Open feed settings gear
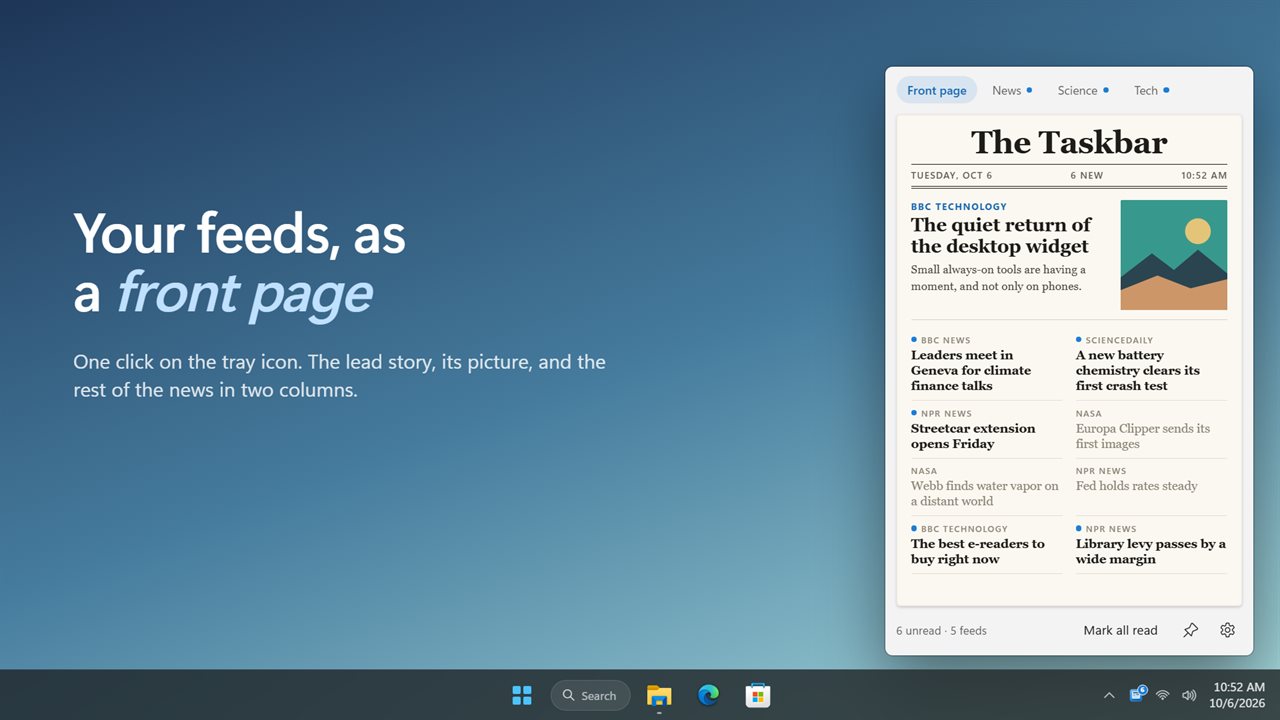The height and width of the screenshot is (720, 1280). [1227, 630]
